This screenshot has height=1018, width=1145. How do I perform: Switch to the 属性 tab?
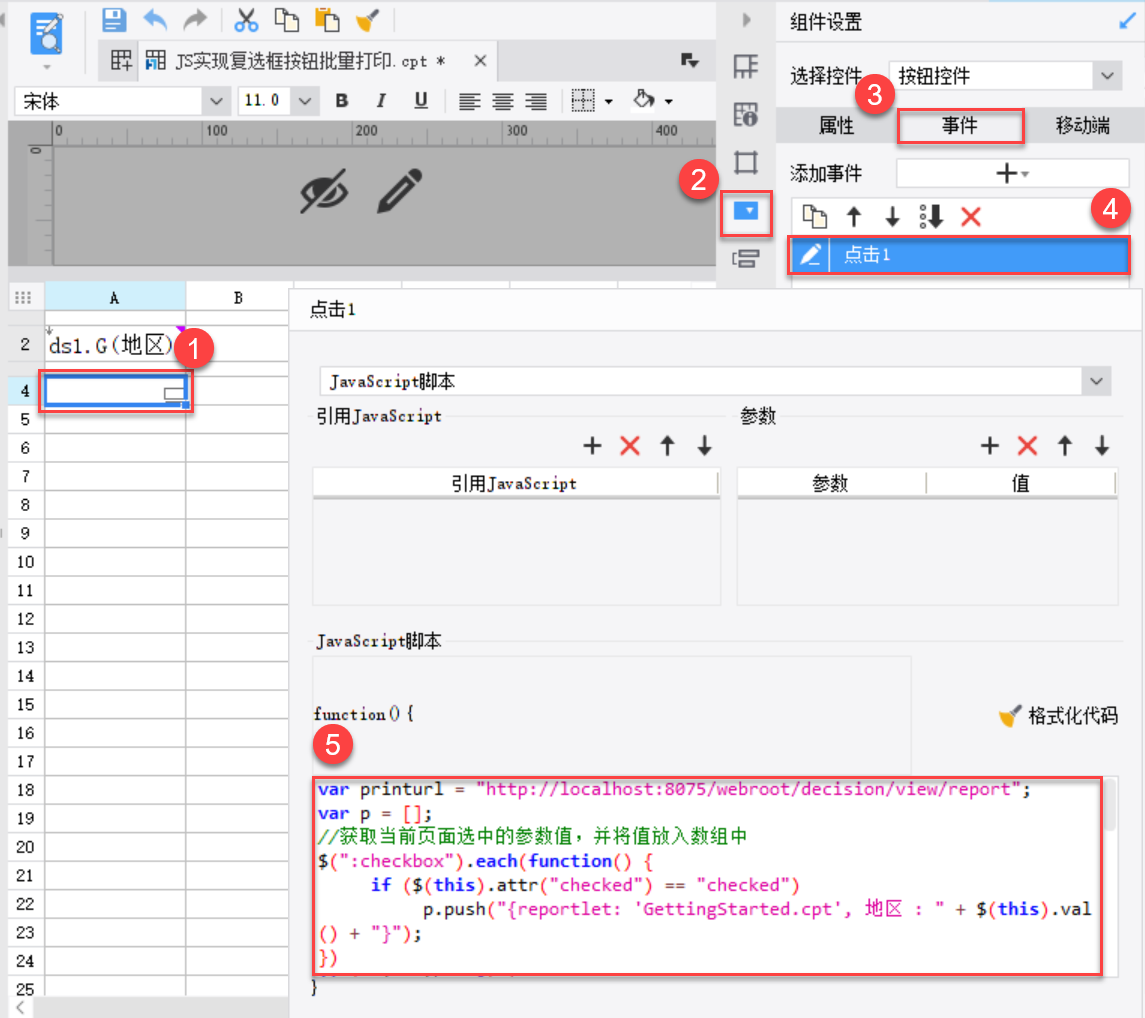(836, 126)
